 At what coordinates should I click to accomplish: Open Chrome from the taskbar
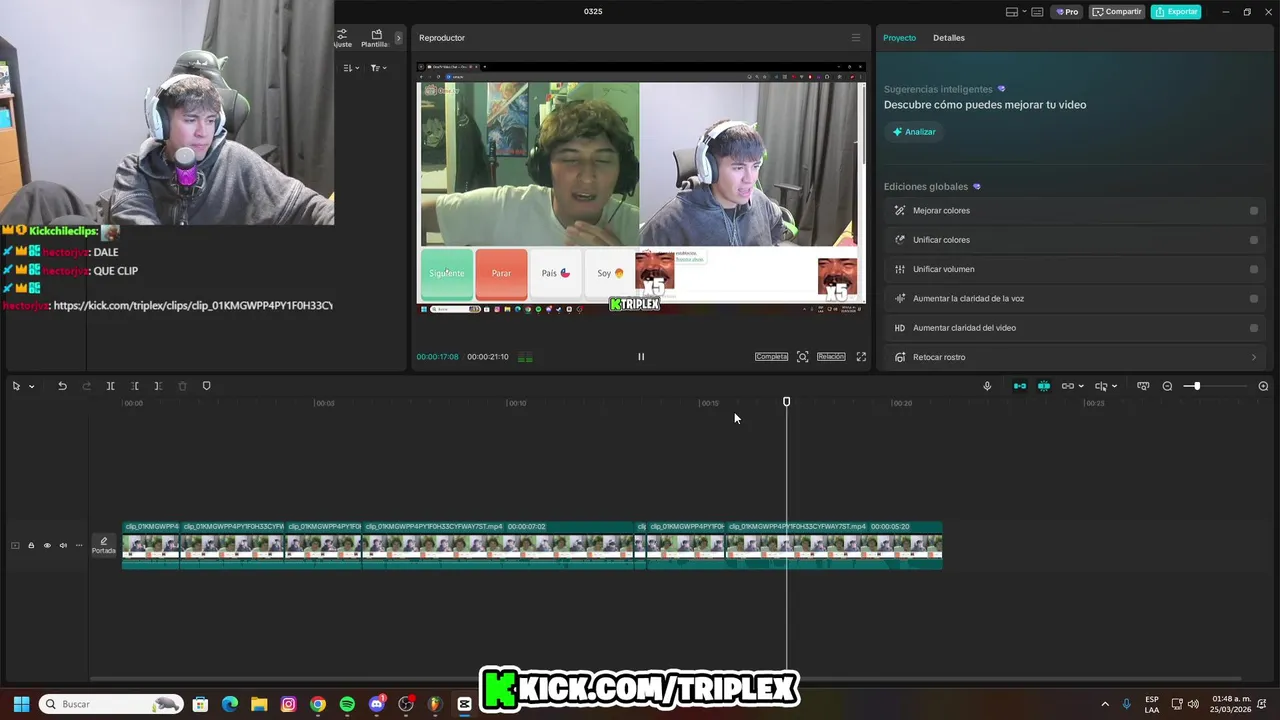tap(318, 704)
